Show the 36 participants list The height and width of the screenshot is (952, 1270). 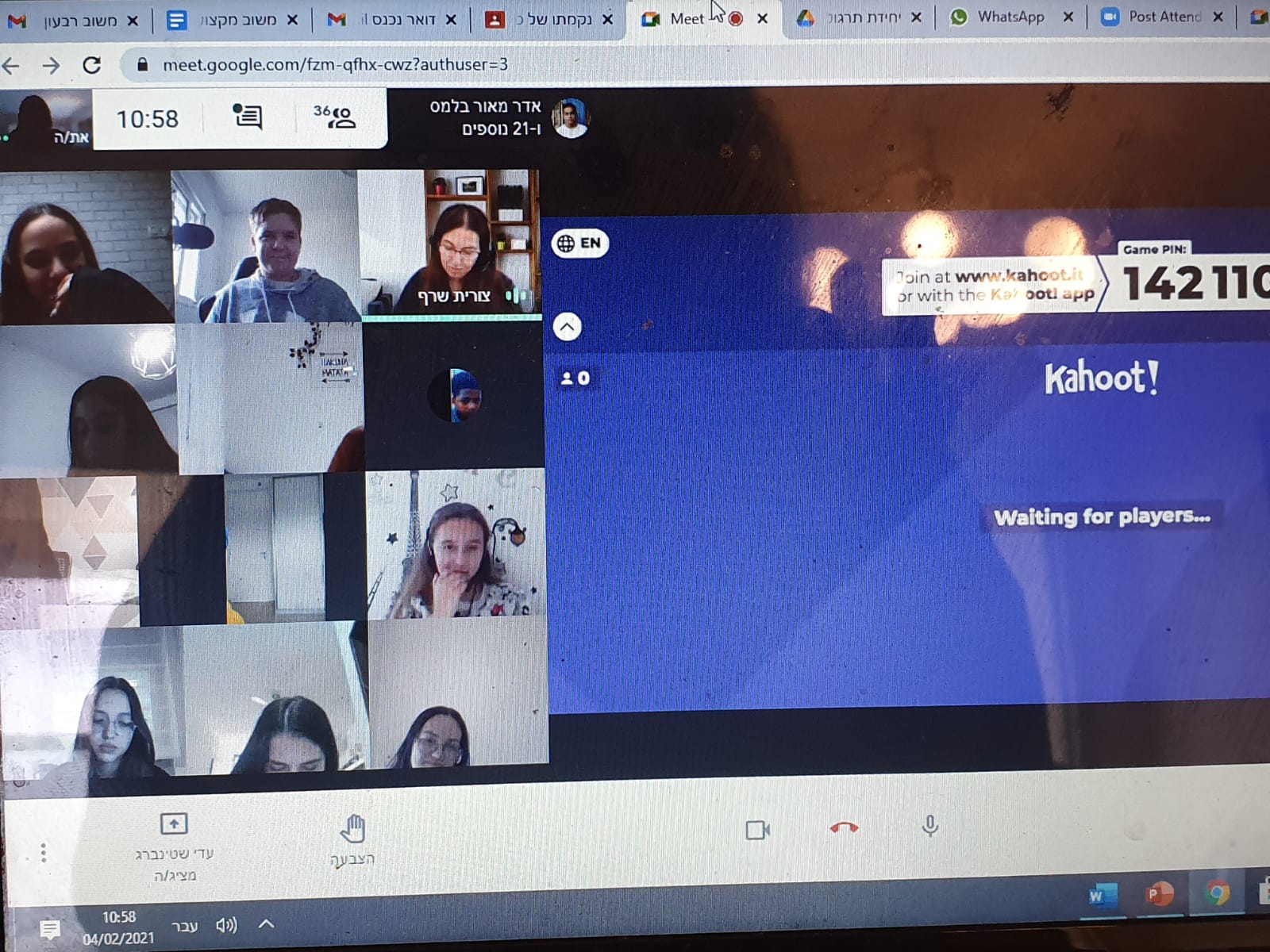(334, 117)
